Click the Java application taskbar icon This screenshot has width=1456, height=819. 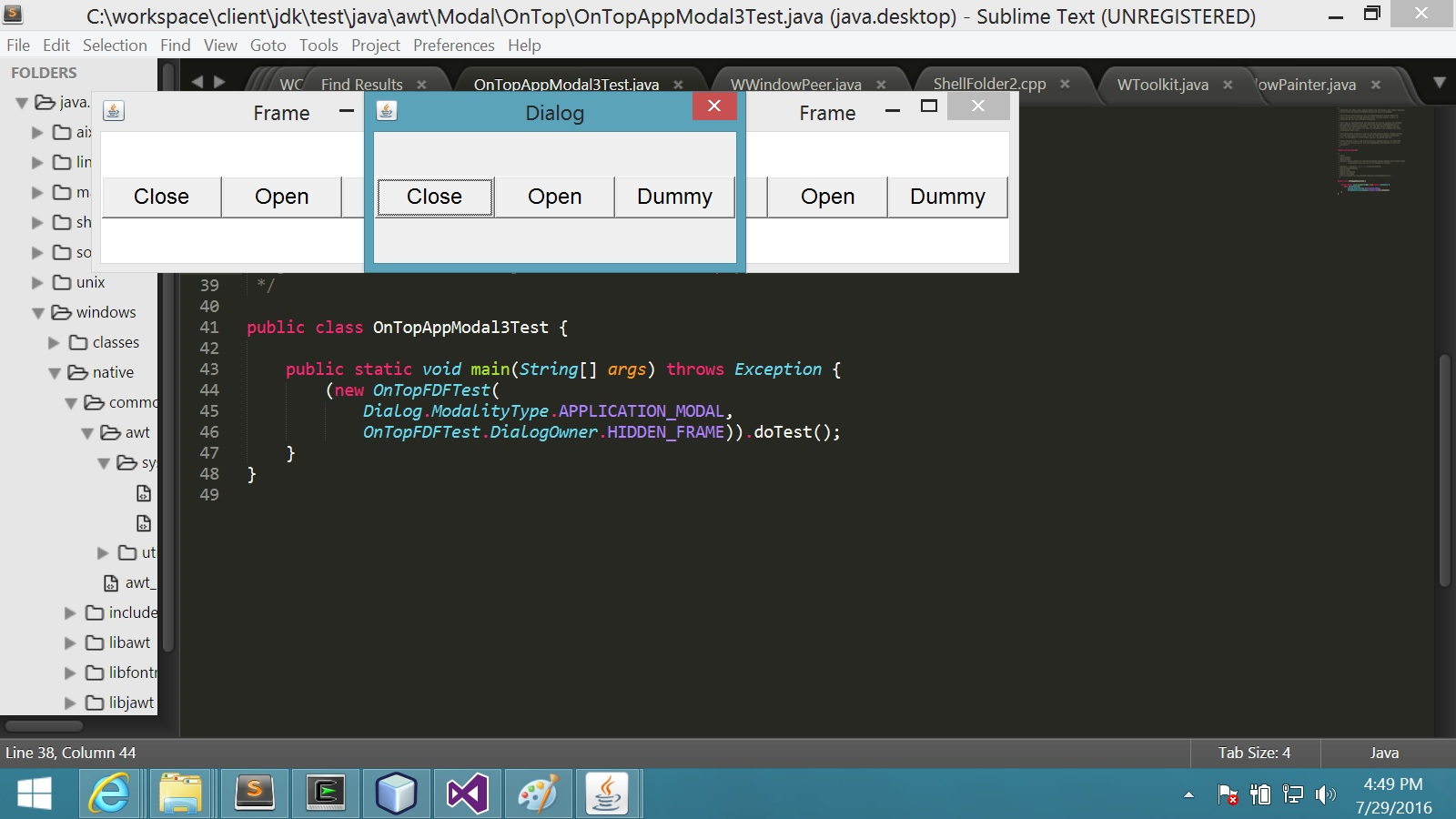click(607, 794)
